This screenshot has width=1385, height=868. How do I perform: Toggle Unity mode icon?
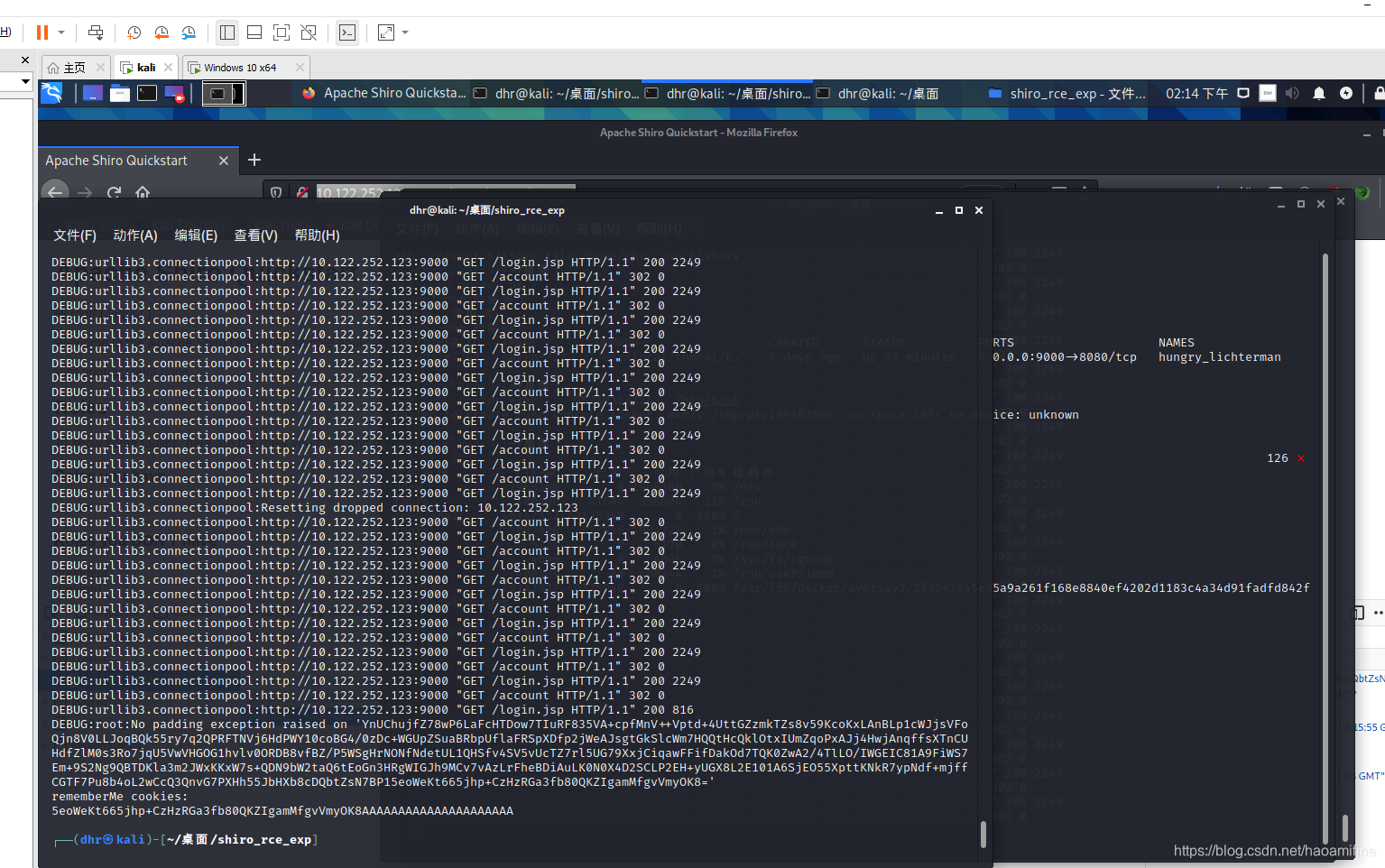(x=309, y=32)
